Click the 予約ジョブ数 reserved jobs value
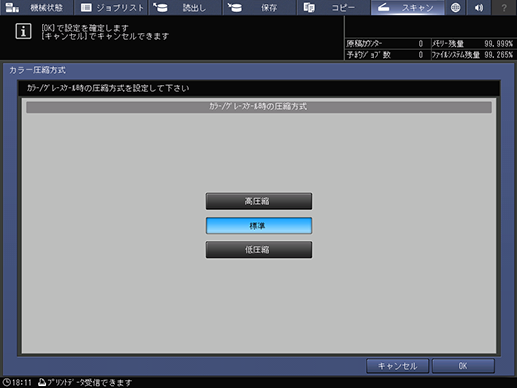 click(x=421, y=55)
